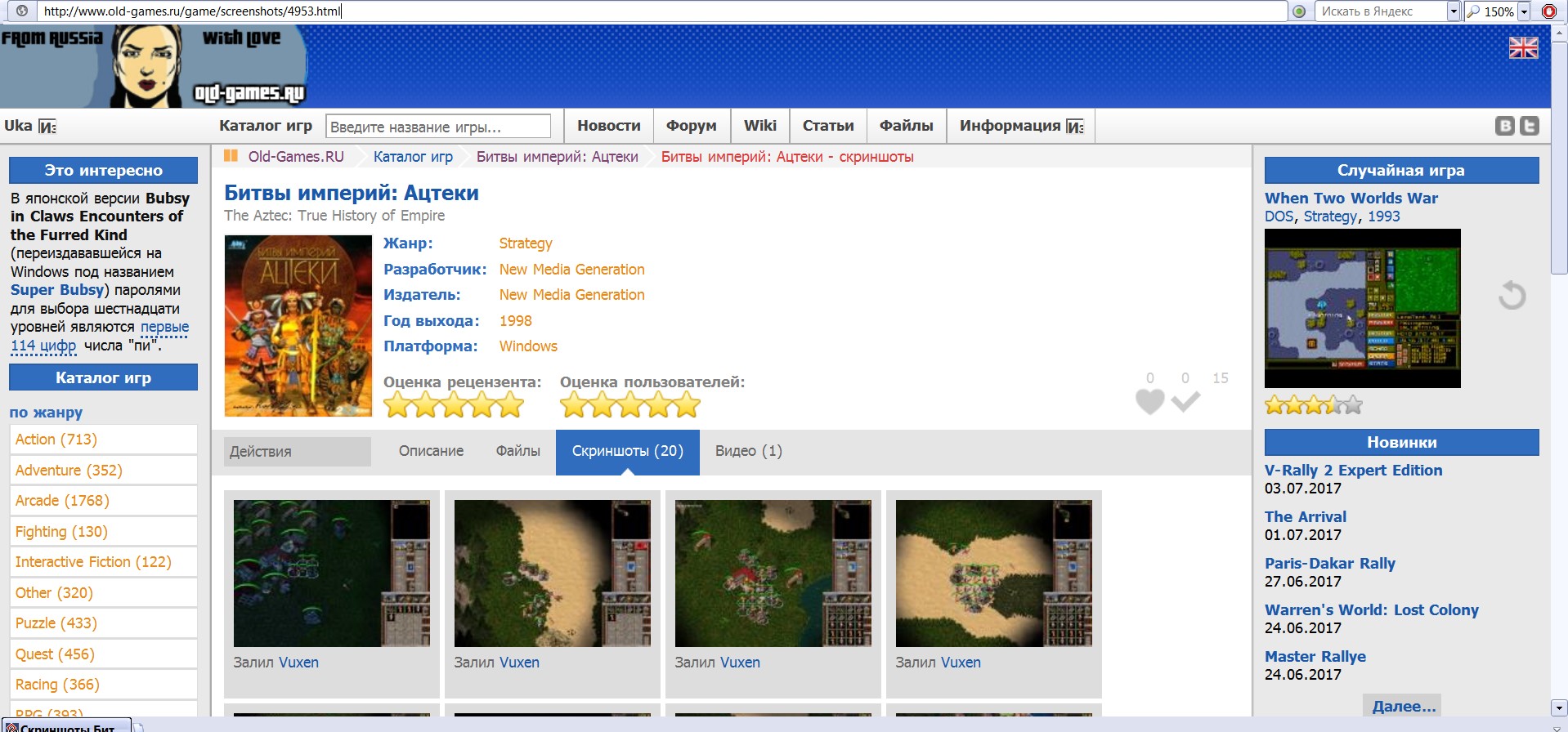Screen dimensions: 1568x732
Task: Open the New Media Generation publisher link
Action: coord(572,295)
